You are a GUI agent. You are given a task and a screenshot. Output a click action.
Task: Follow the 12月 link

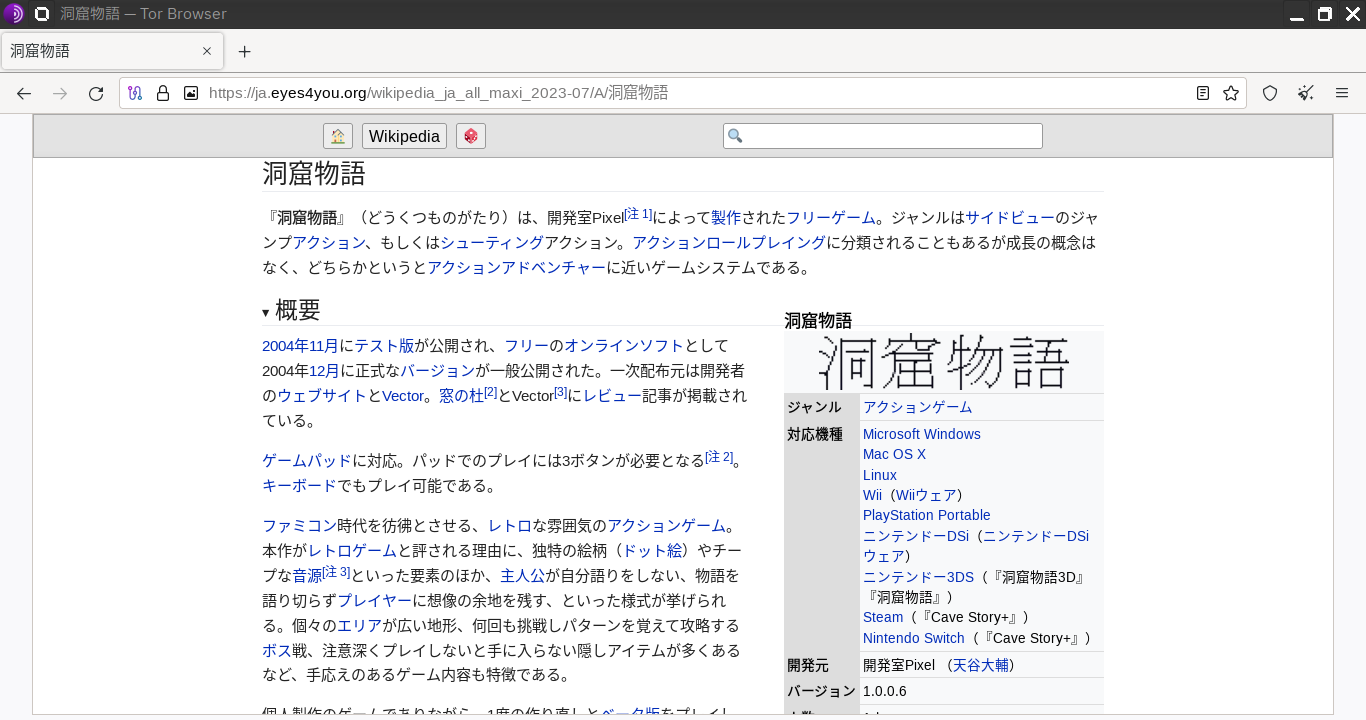pyautogui.click(x=324, y=370)
